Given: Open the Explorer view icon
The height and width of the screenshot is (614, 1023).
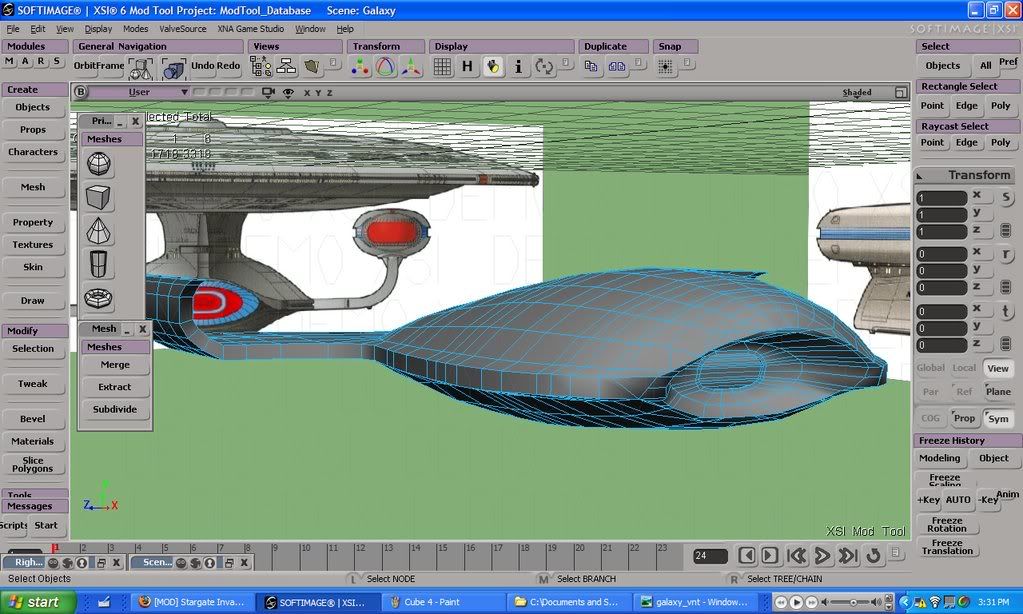Looking at the screenshot, I should coord(261,67).
